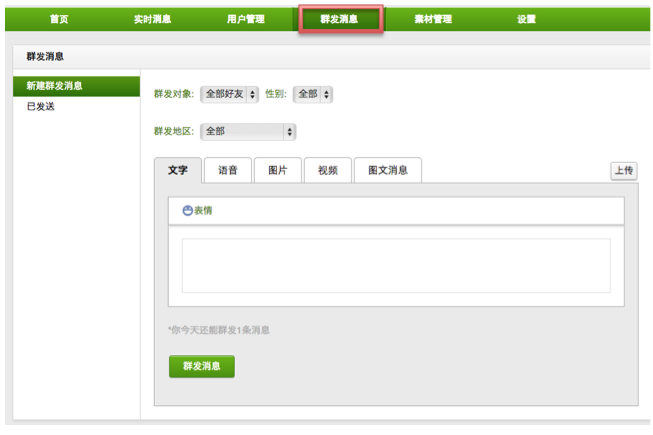Open 实时消息 in the navigation bar

(152, 19)
